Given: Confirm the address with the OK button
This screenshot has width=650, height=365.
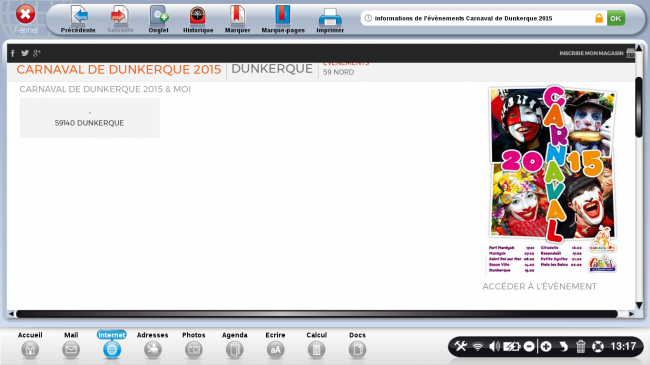Looking at the screenshot, I should [x=616, y=18].
